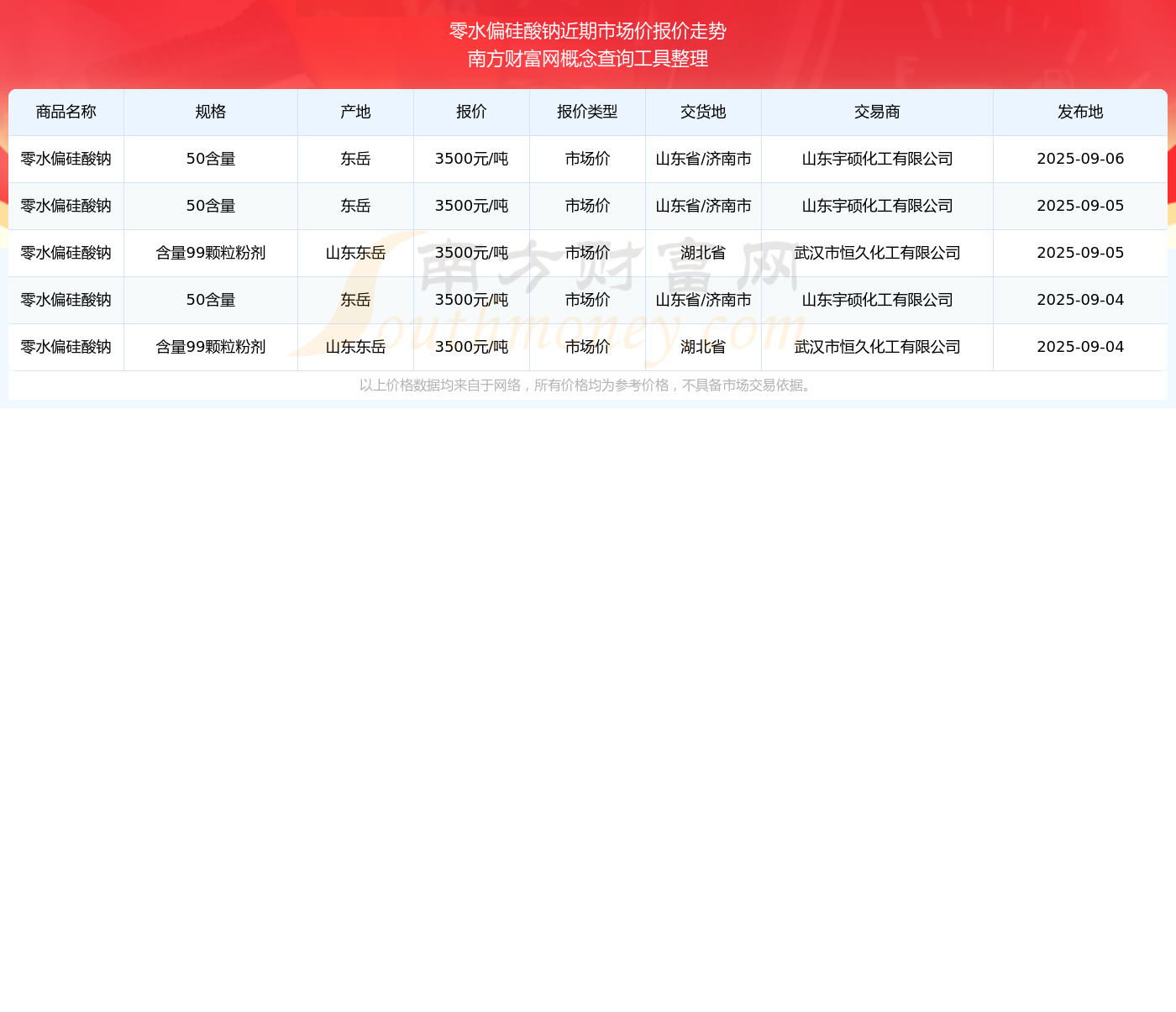Viewport: 1176px width, 1012px height.
Task: Click '东岳' in the 2025-09-06 row
Action: point(356,159)
